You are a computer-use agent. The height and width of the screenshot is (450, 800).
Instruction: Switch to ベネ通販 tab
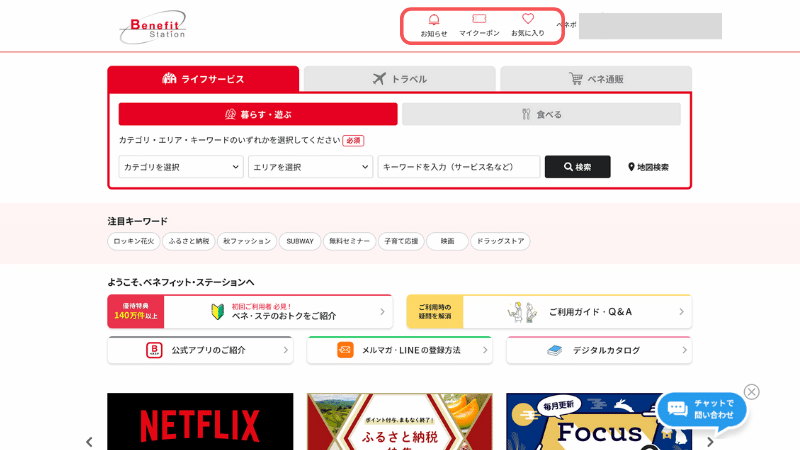(x=596, y=79)
